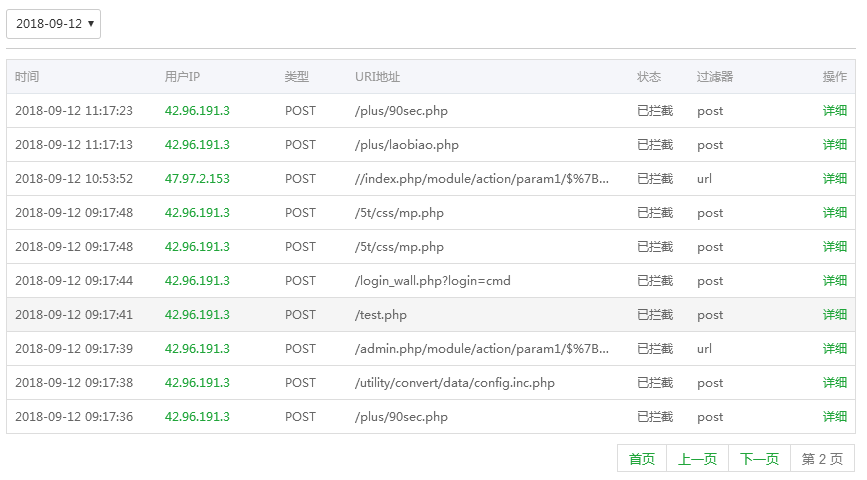The height and width of the screenshot is (480, 867).
Task: Click the user IP in the /plus/laobiao.php row
Action: tap(197, 145)
